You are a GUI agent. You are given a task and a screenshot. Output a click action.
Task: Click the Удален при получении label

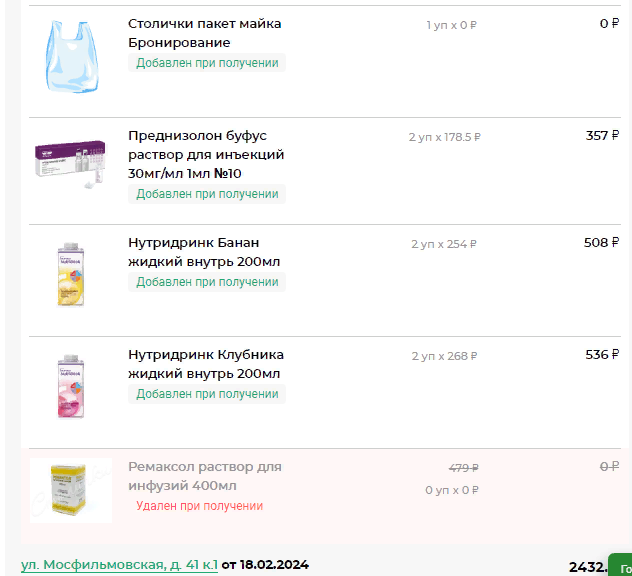click(200, 506)
